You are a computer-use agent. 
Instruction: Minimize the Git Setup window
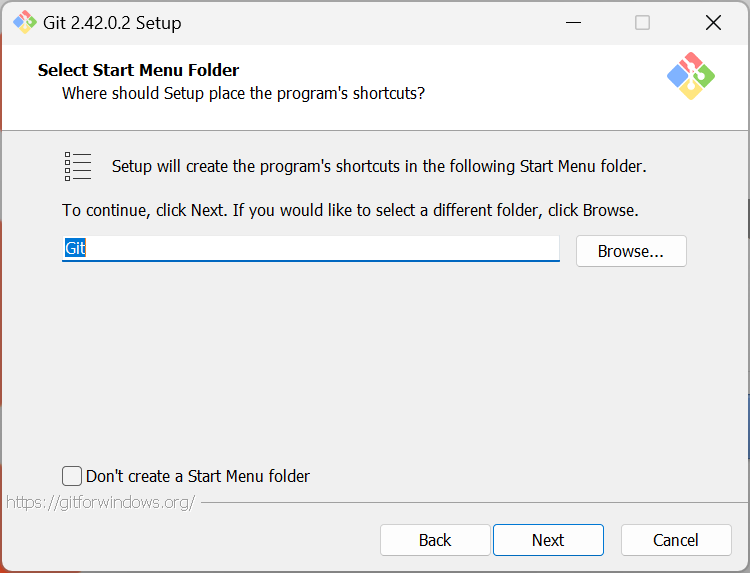pos(573,22)
